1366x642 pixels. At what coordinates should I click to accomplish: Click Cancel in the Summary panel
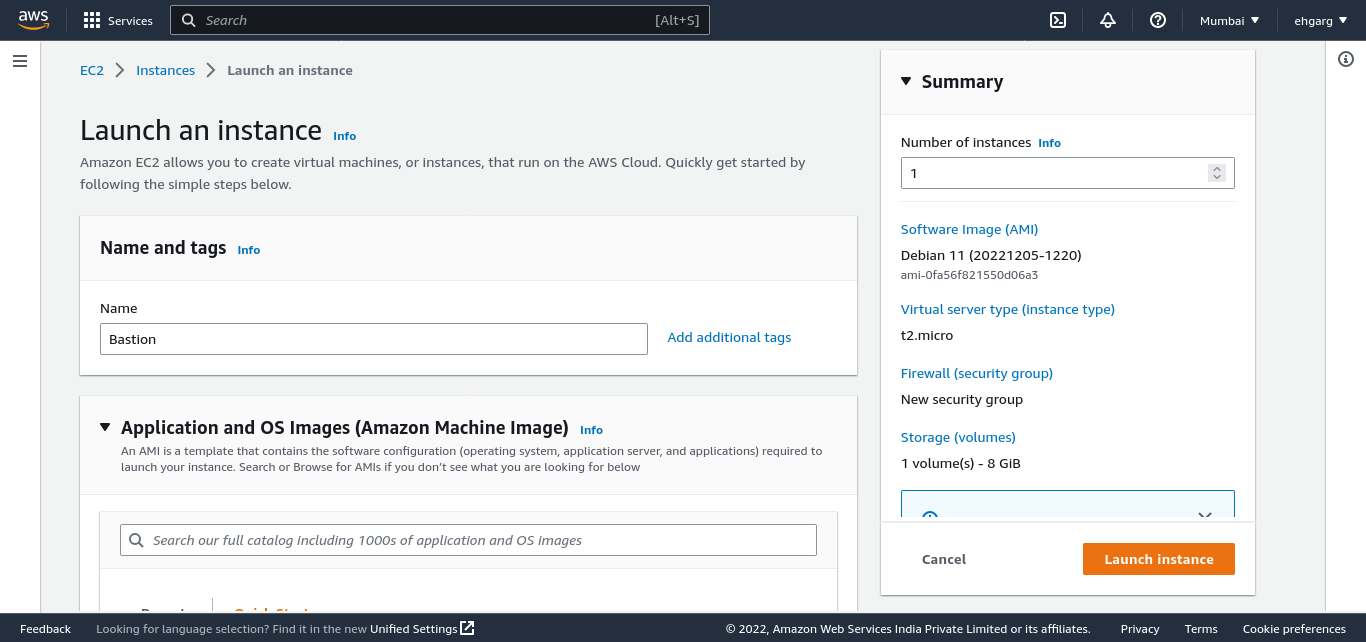pyautogui.click(x=944, y=559)
